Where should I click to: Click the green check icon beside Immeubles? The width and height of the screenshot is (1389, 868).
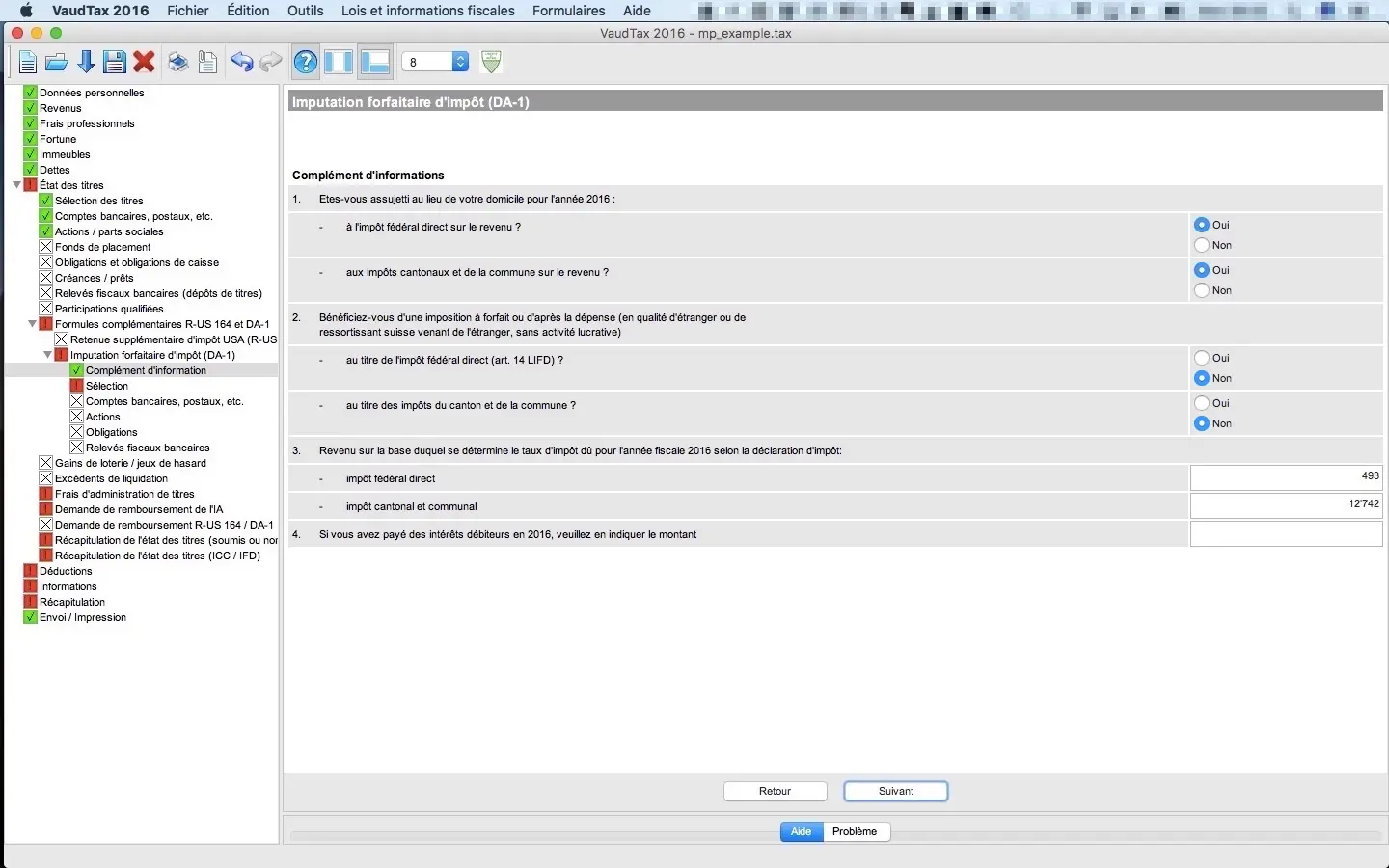click(x=30, y=154)
